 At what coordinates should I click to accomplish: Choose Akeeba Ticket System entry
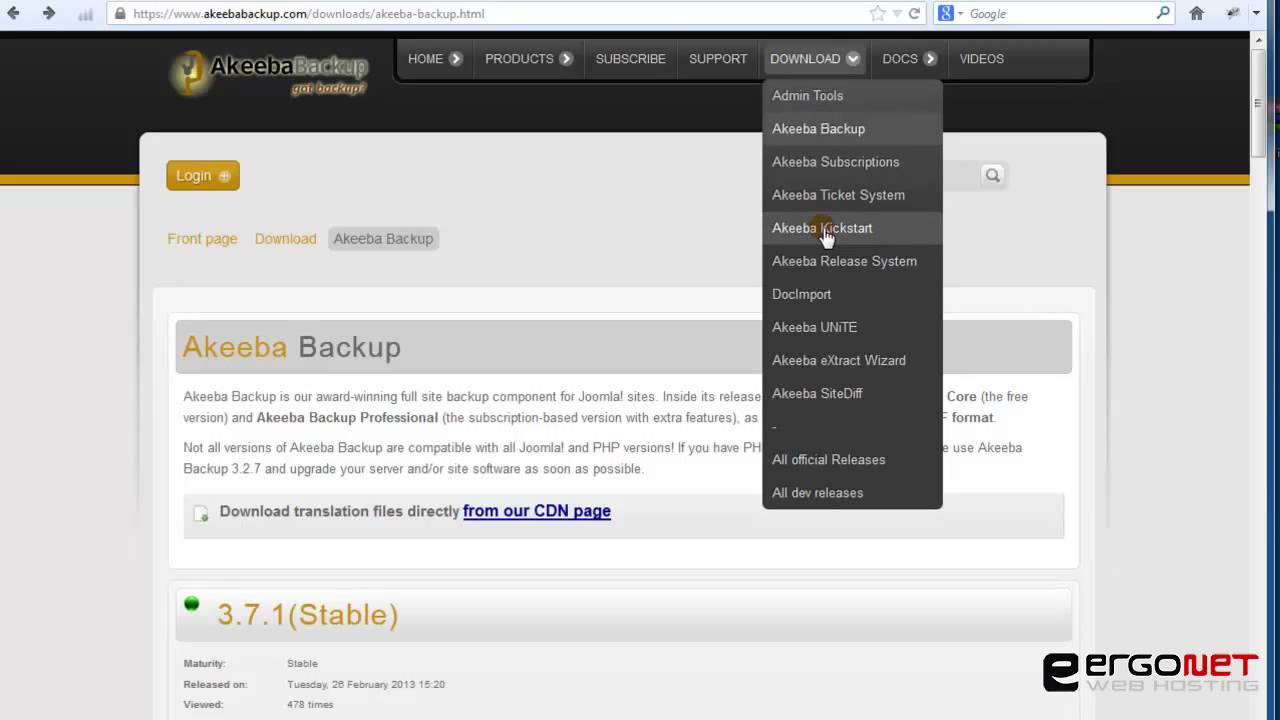(x=852, y=195)
